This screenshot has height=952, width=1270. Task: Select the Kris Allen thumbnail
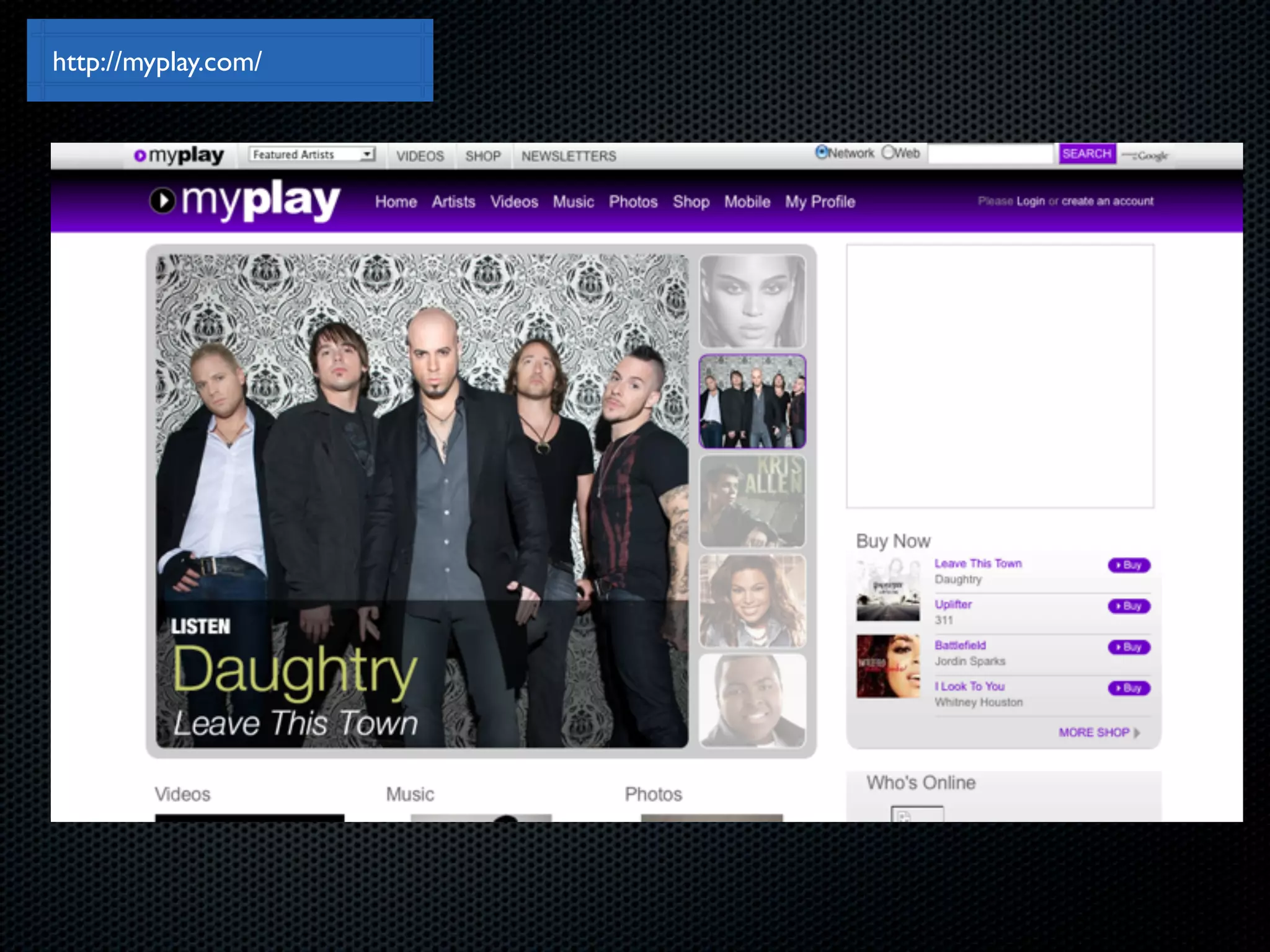pyautogui.click(x=753, y=501)
